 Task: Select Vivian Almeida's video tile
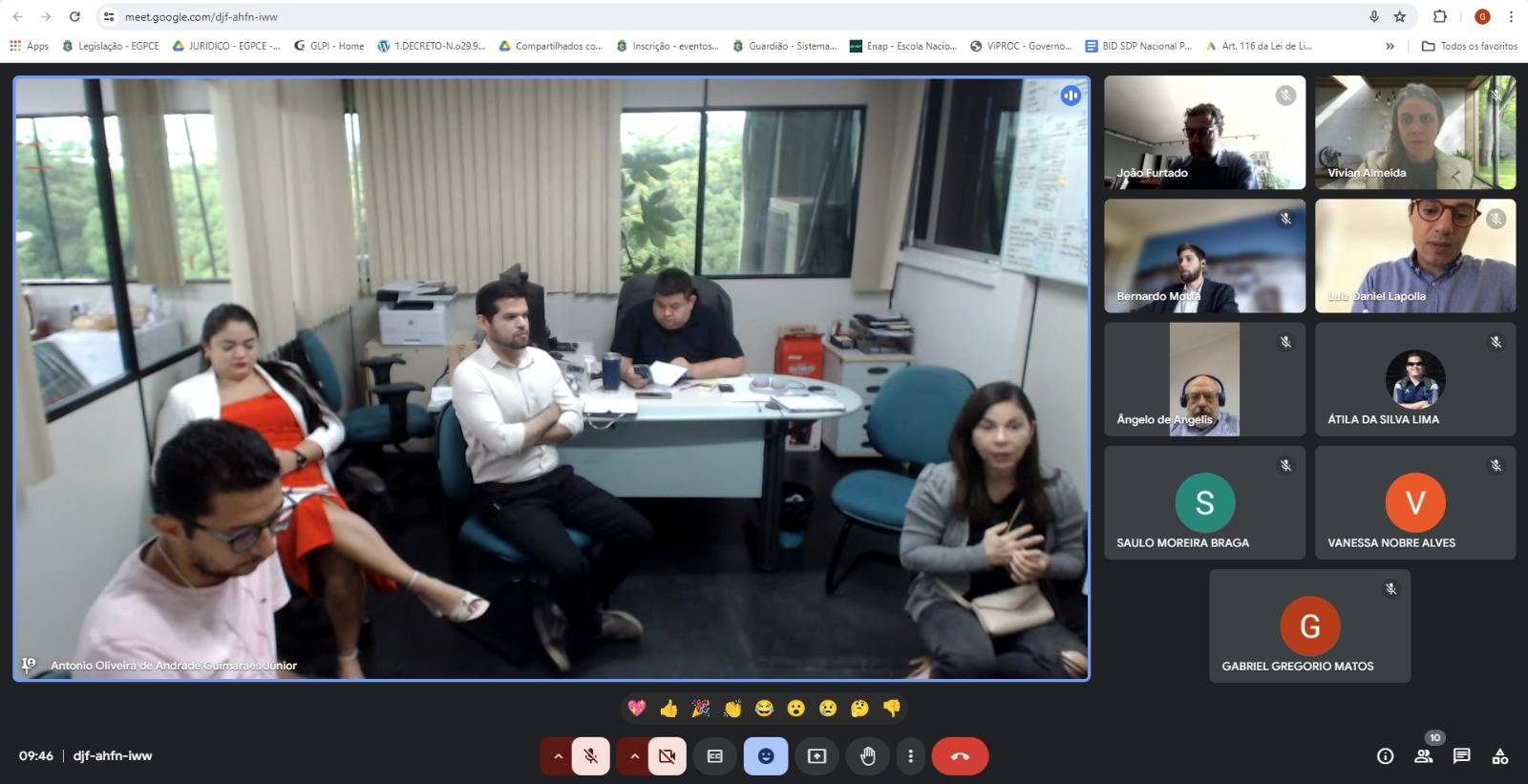(x=1414, y=133)
